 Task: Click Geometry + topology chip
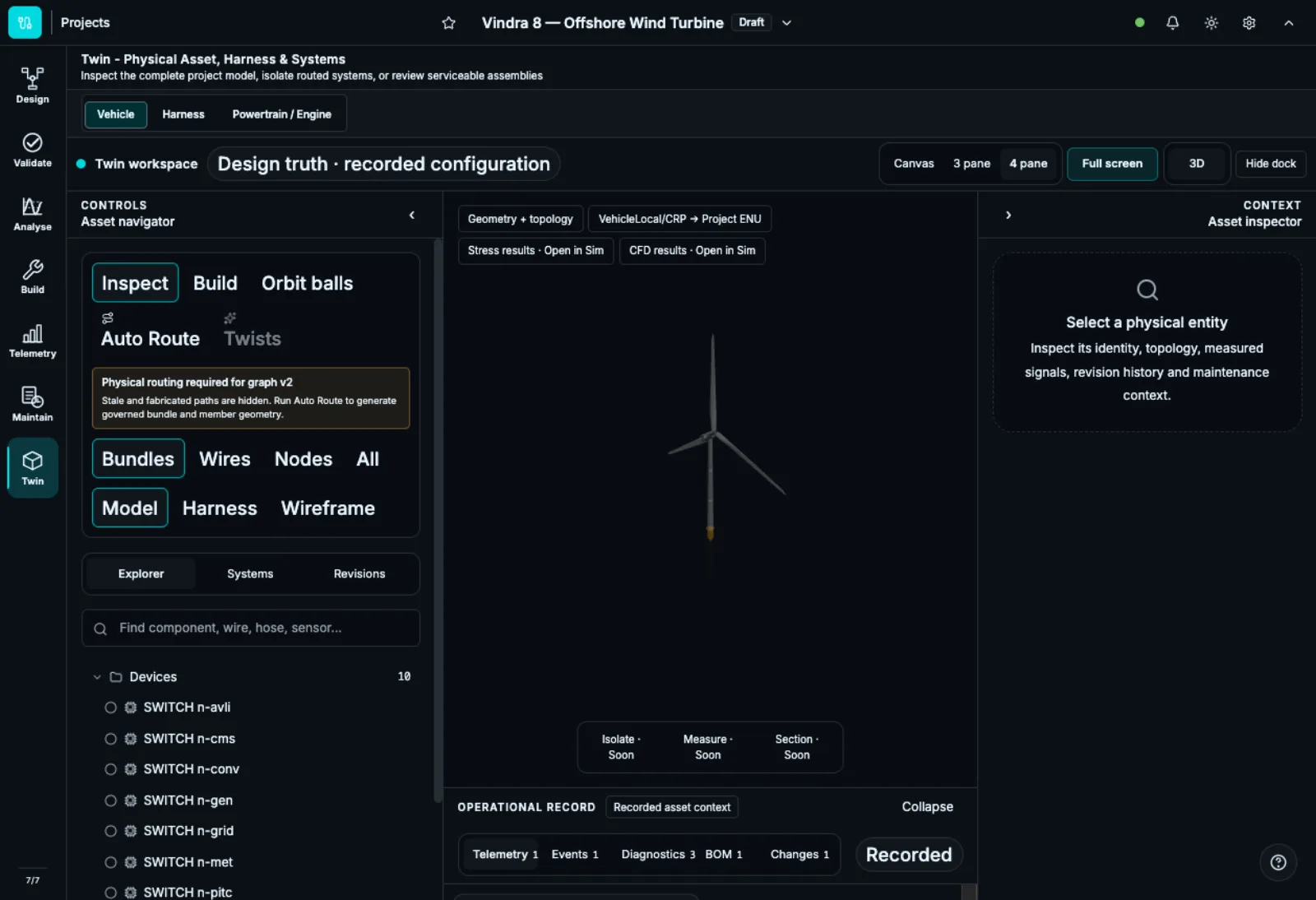[x=521, y=219]
